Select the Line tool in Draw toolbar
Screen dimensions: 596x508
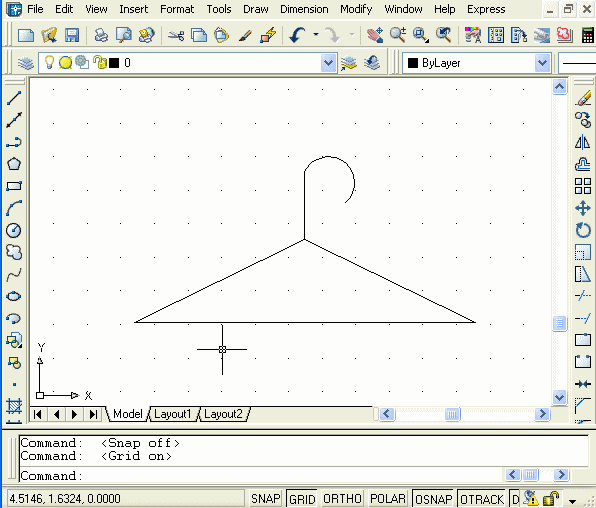14,98
